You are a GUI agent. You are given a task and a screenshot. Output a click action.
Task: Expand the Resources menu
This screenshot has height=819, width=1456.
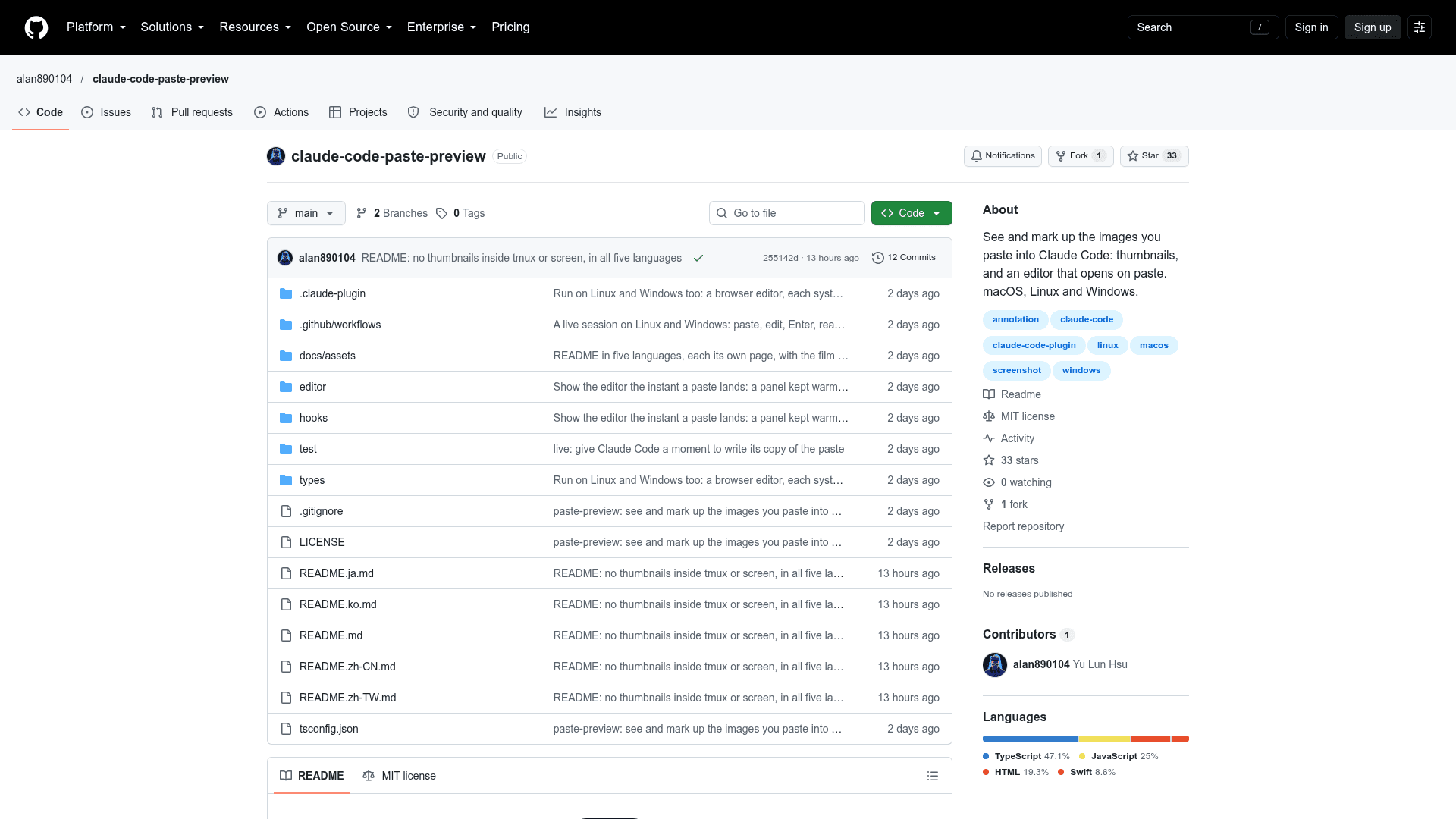click(256, 27)
